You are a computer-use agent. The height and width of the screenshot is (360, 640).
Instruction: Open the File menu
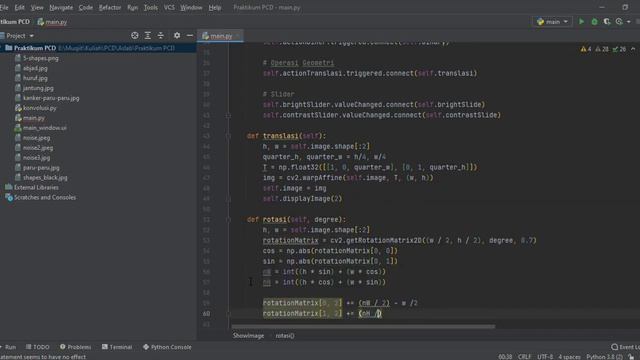click(x=4, y=7)
